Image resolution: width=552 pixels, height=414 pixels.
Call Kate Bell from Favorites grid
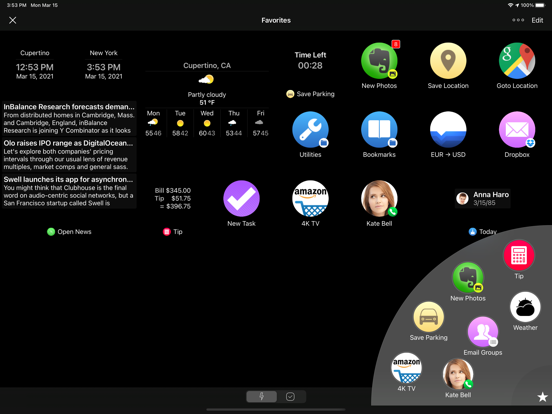tap(379, 199)
